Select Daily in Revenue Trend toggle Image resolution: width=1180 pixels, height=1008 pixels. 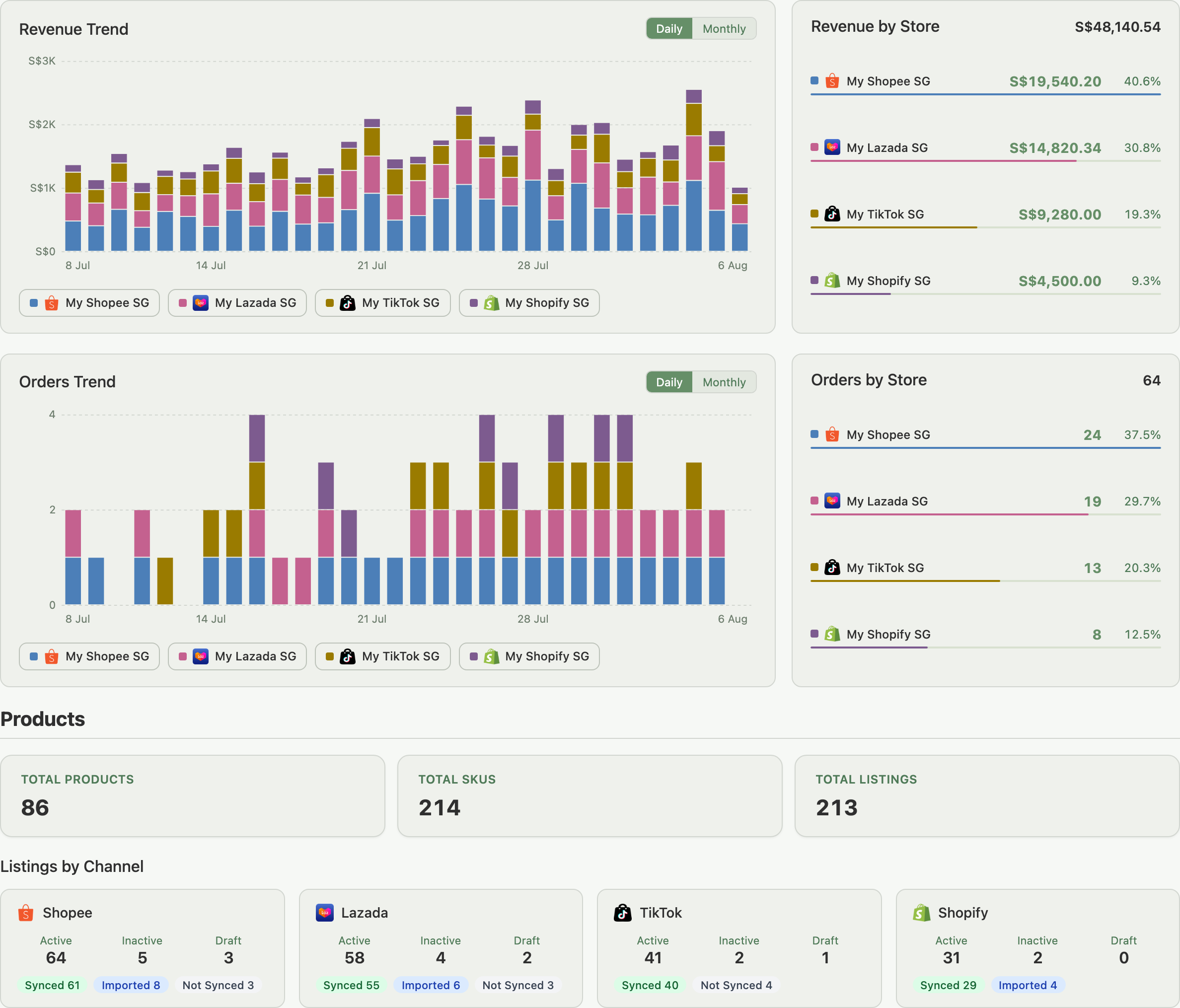[668, 28]
